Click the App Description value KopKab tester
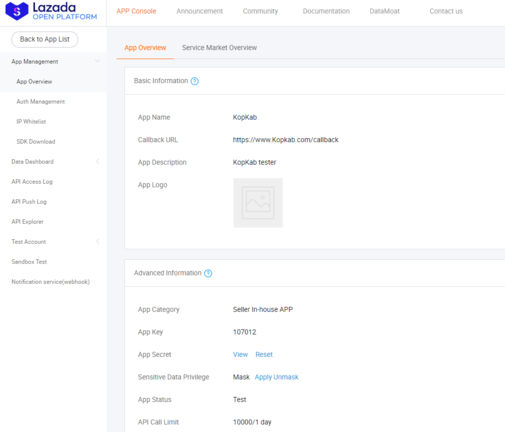This screenshot has width=505, height=432. click(x=254, y=162)
